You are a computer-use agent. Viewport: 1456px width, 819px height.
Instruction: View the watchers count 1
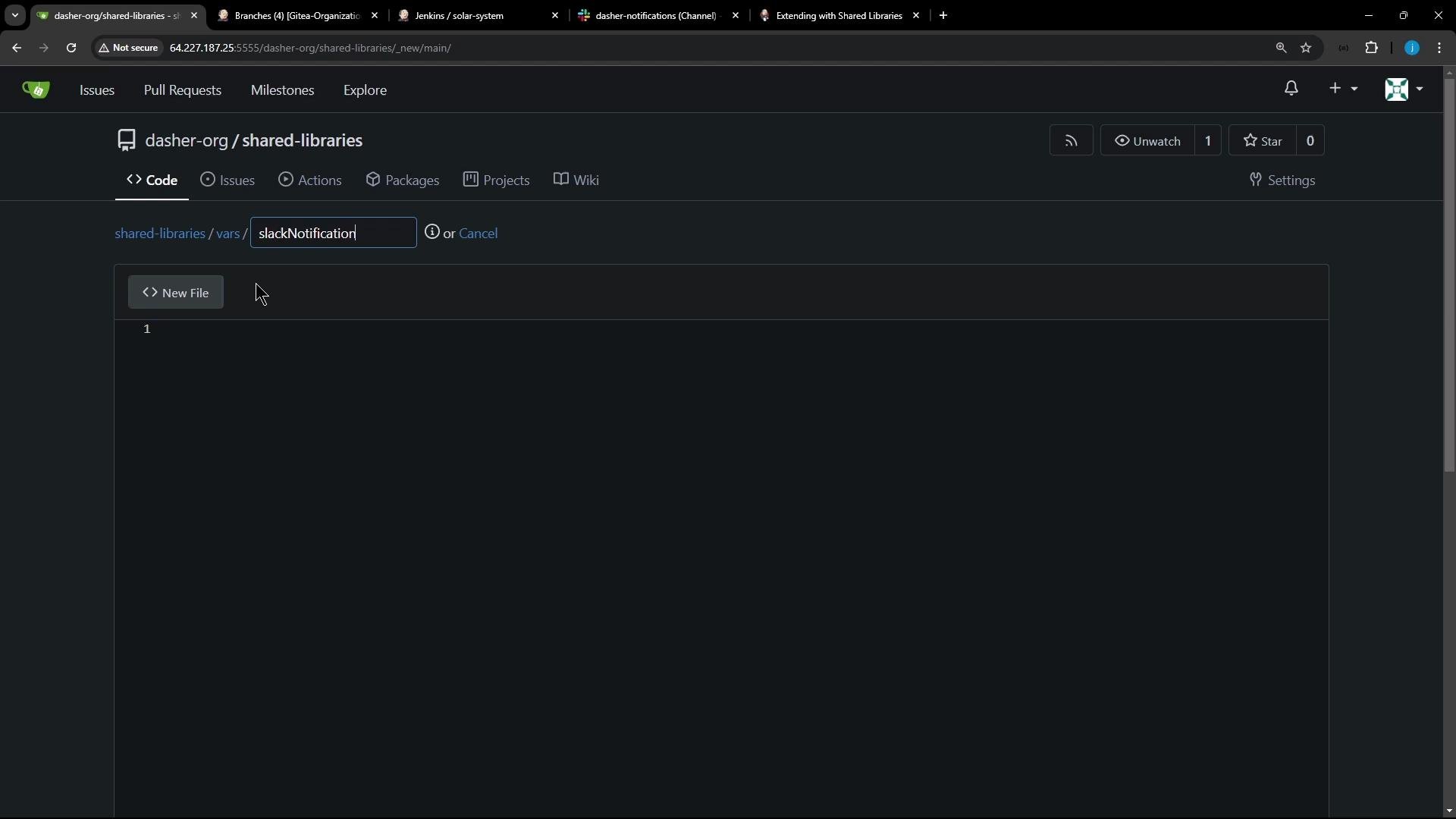tap(1208, 140)
